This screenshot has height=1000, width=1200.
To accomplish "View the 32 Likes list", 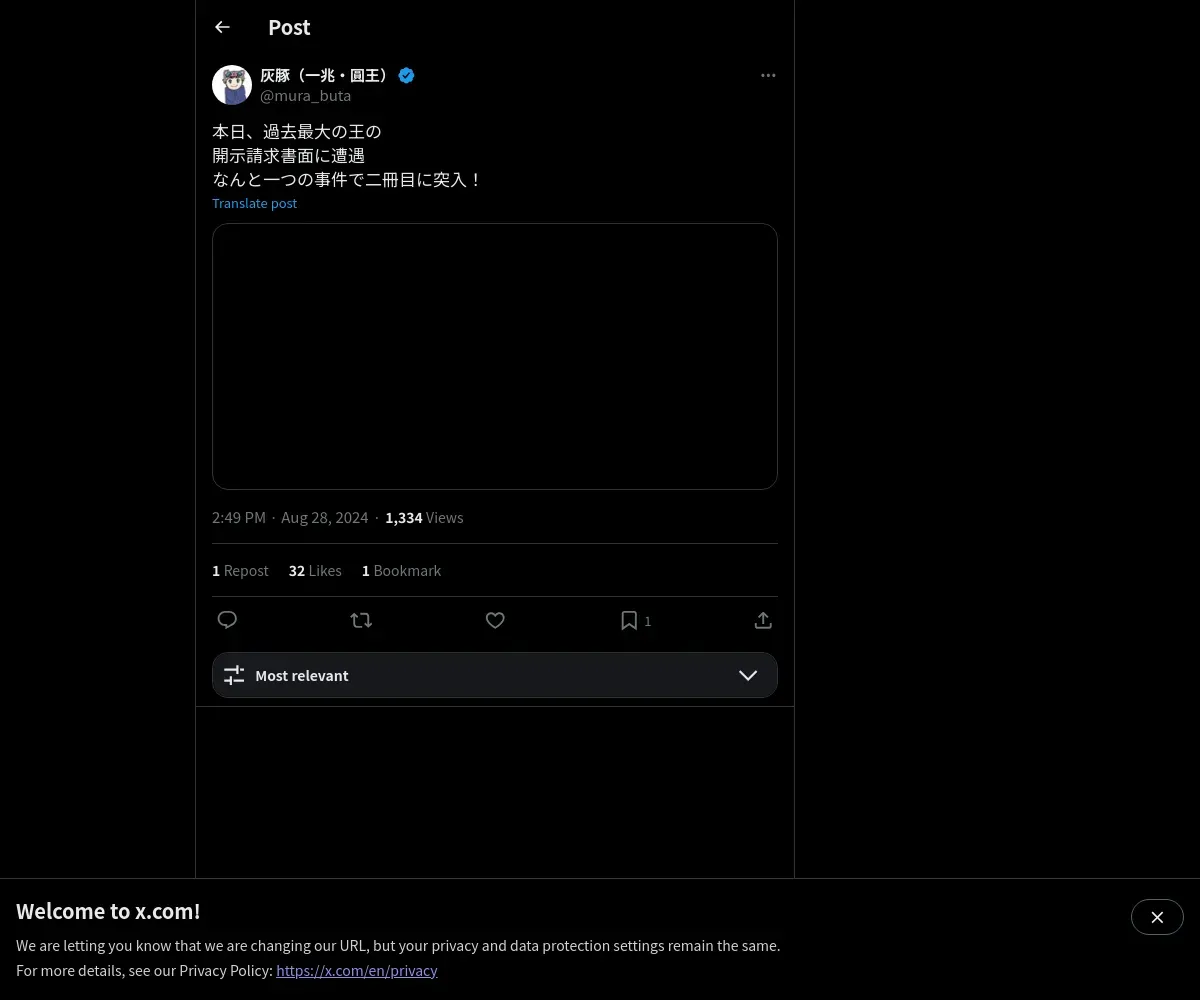I will (x=315, y=571).
